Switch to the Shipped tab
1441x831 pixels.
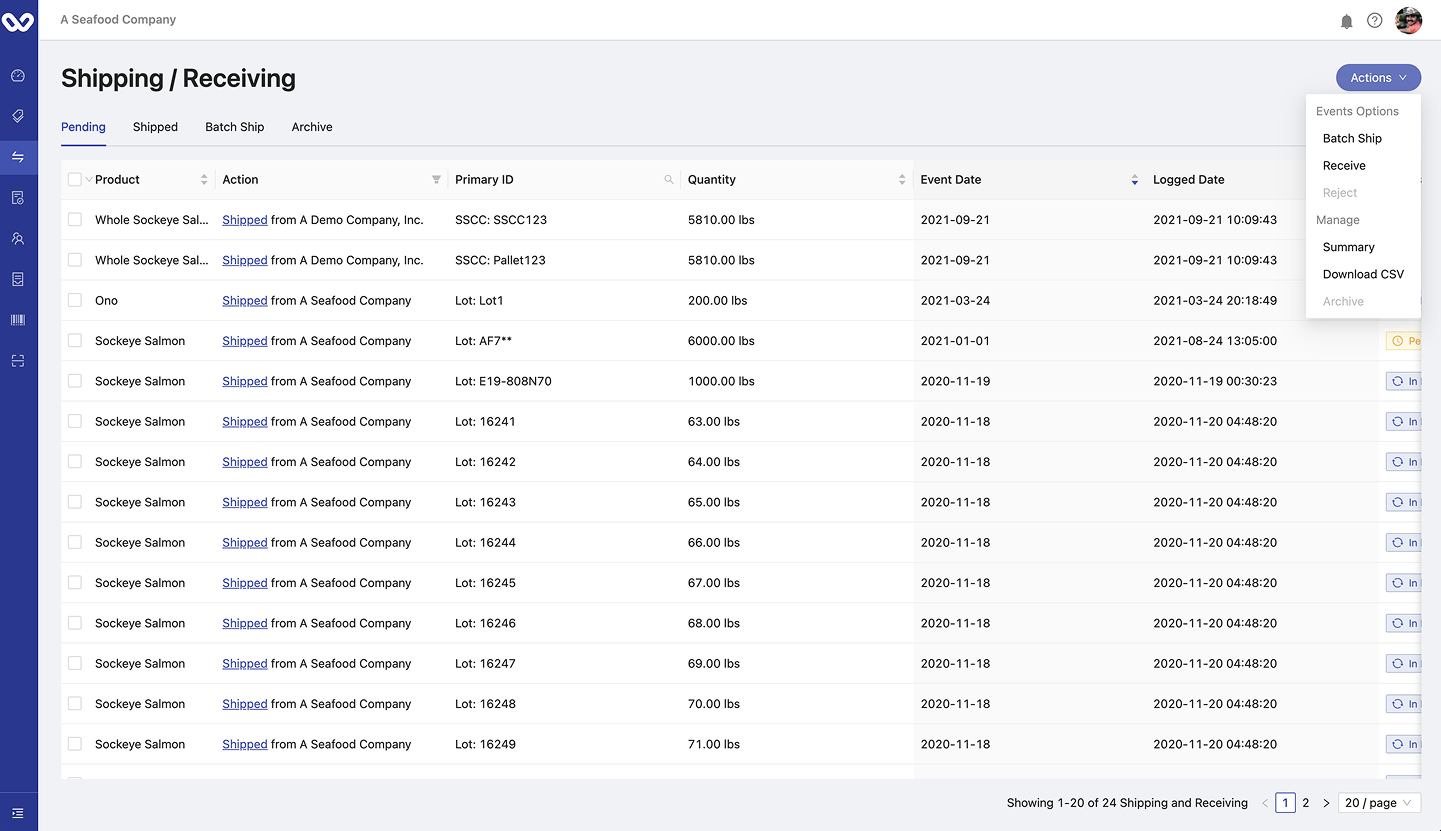coord(155,127)
